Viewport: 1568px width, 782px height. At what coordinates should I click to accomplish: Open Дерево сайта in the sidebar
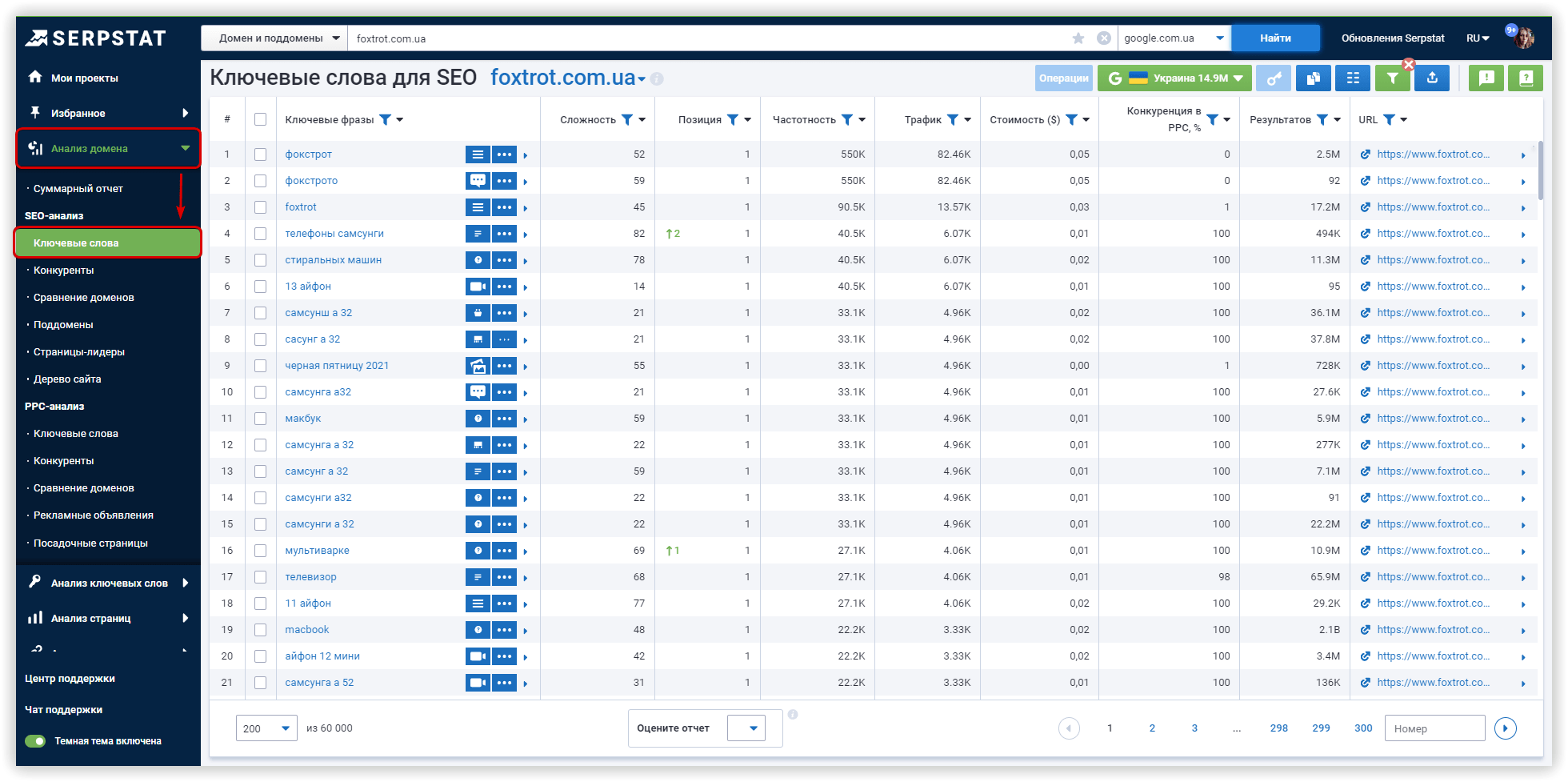(x=67, y=379)
